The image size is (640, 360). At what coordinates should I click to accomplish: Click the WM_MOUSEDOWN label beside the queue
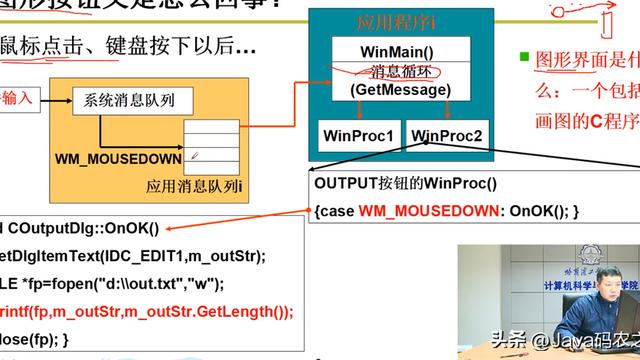[x=118, y=159]
